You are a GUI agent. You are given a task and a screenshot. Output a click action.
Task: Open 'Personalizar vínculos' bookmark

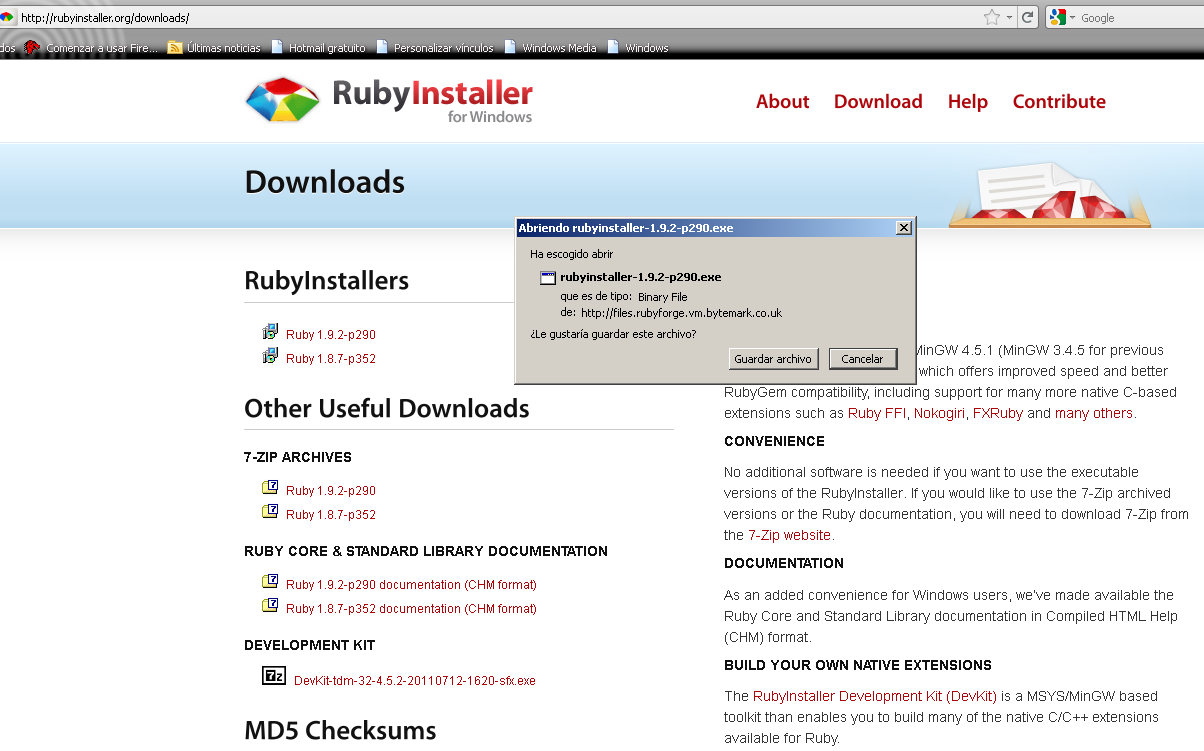(443, 48)
